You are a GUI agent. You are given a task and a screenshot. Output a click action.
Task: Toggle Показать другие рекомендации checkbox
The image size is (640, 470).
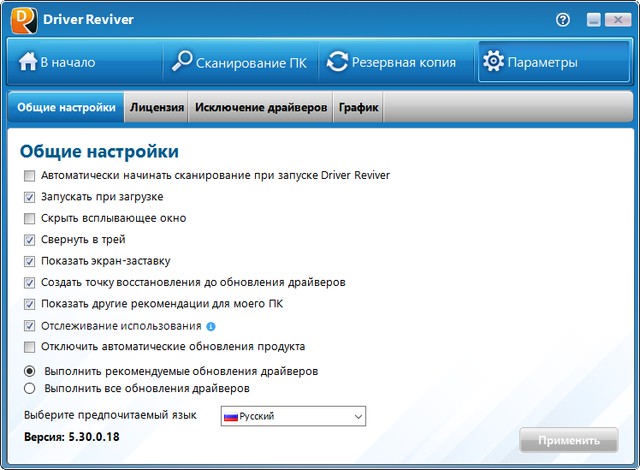29,304
